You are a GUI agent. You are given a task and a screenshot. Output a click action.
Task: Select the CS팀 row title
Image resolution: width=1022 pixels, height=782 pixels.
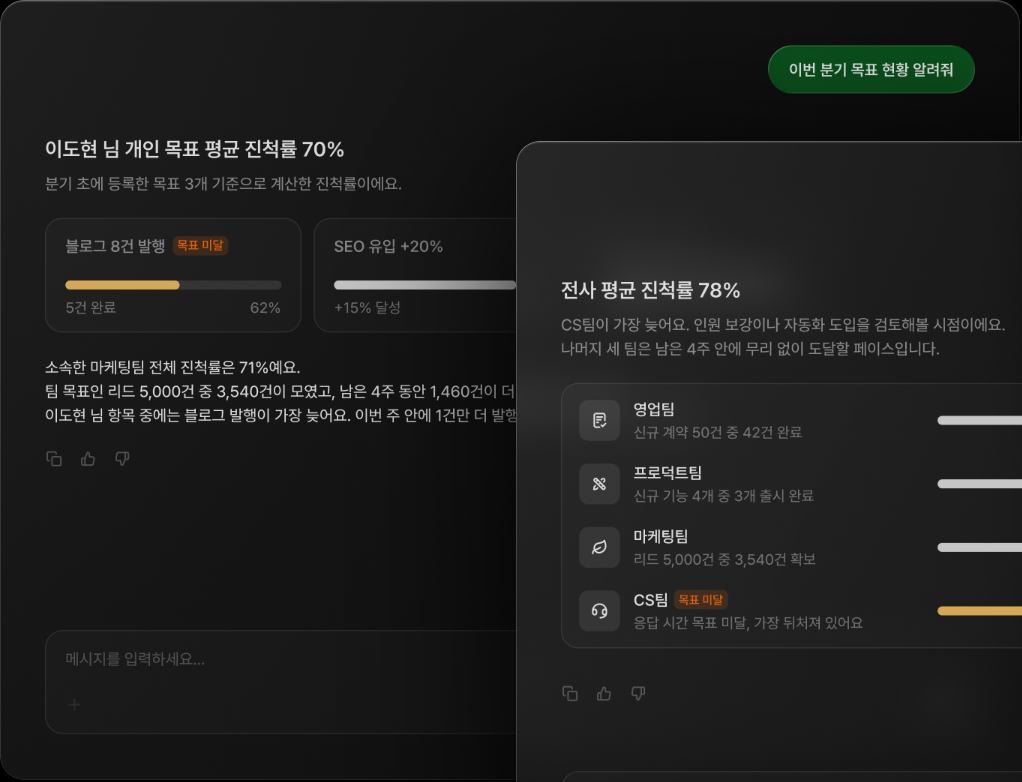point(650,600)
